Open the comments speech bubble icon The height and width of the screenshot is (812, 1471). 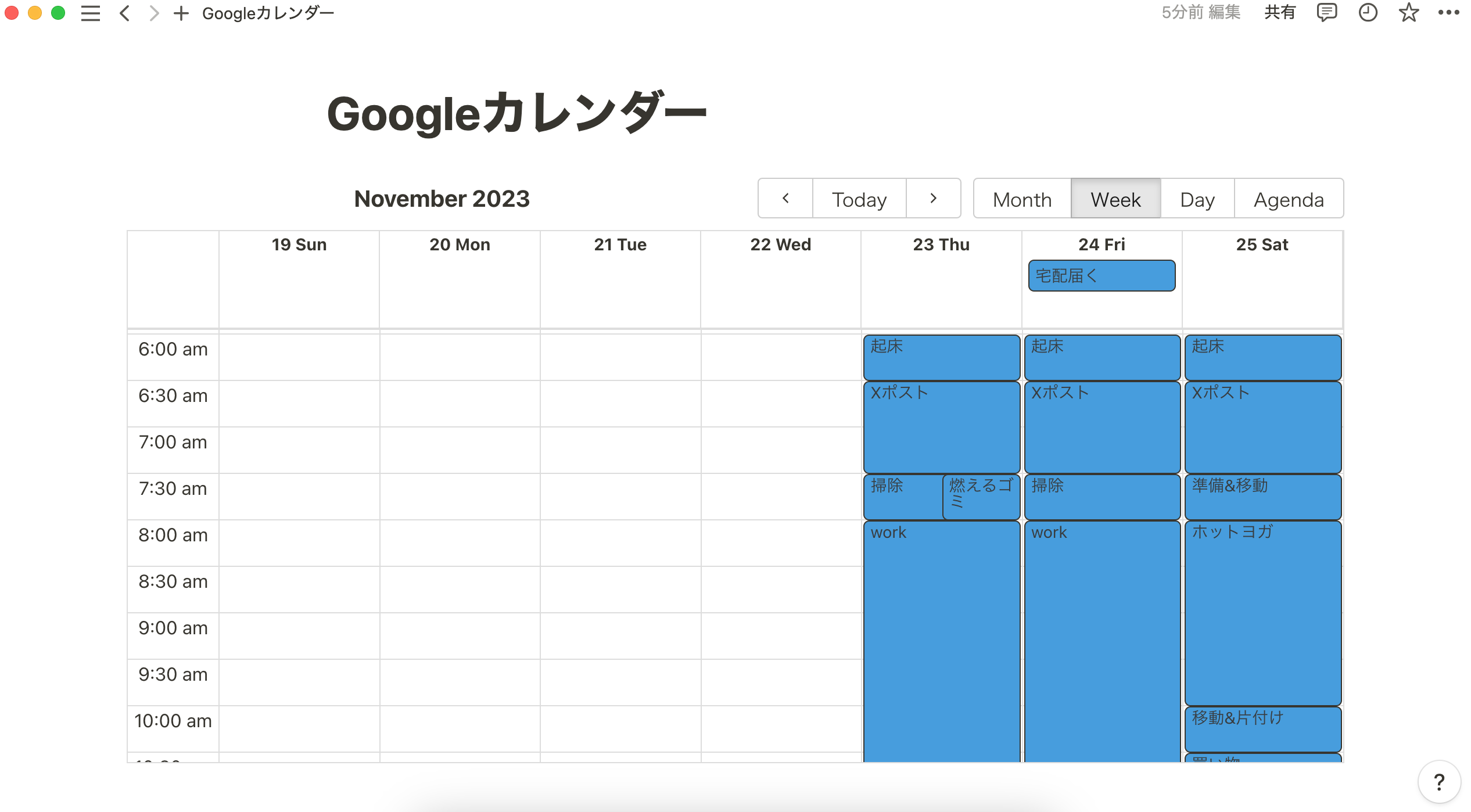(1327, 12)
